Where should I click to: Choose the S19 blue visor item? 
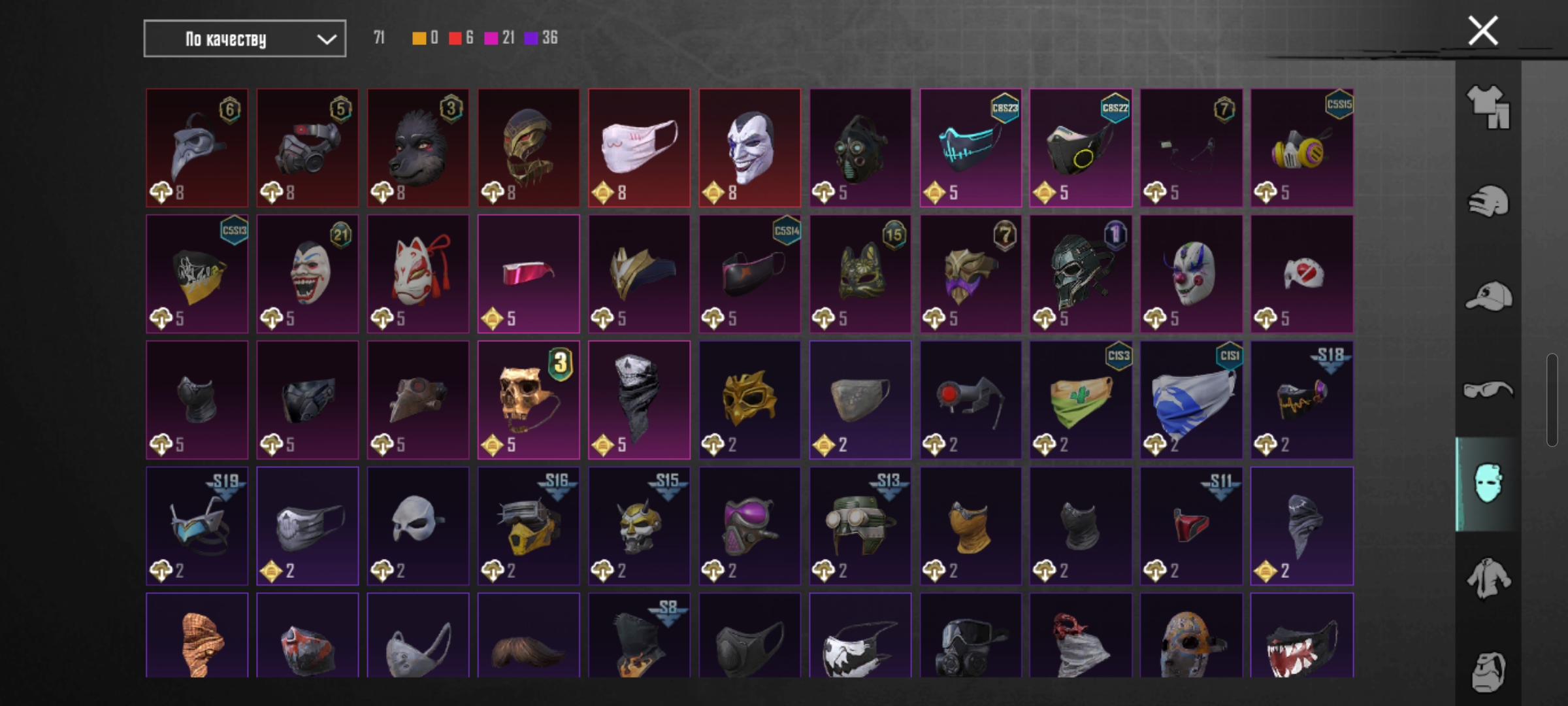[x=197, y=526]
